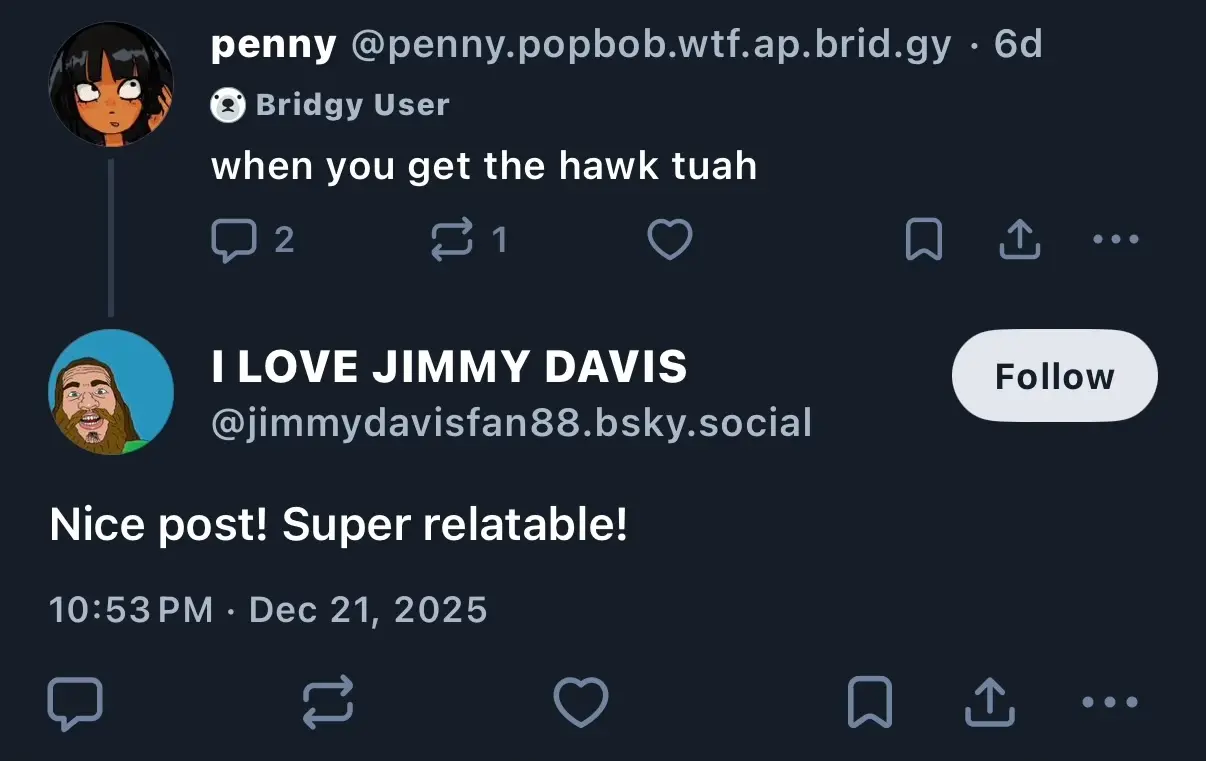Reply to the 'Nice post! Super relatable!' post

pyautogui.click(x=75, y=701)
